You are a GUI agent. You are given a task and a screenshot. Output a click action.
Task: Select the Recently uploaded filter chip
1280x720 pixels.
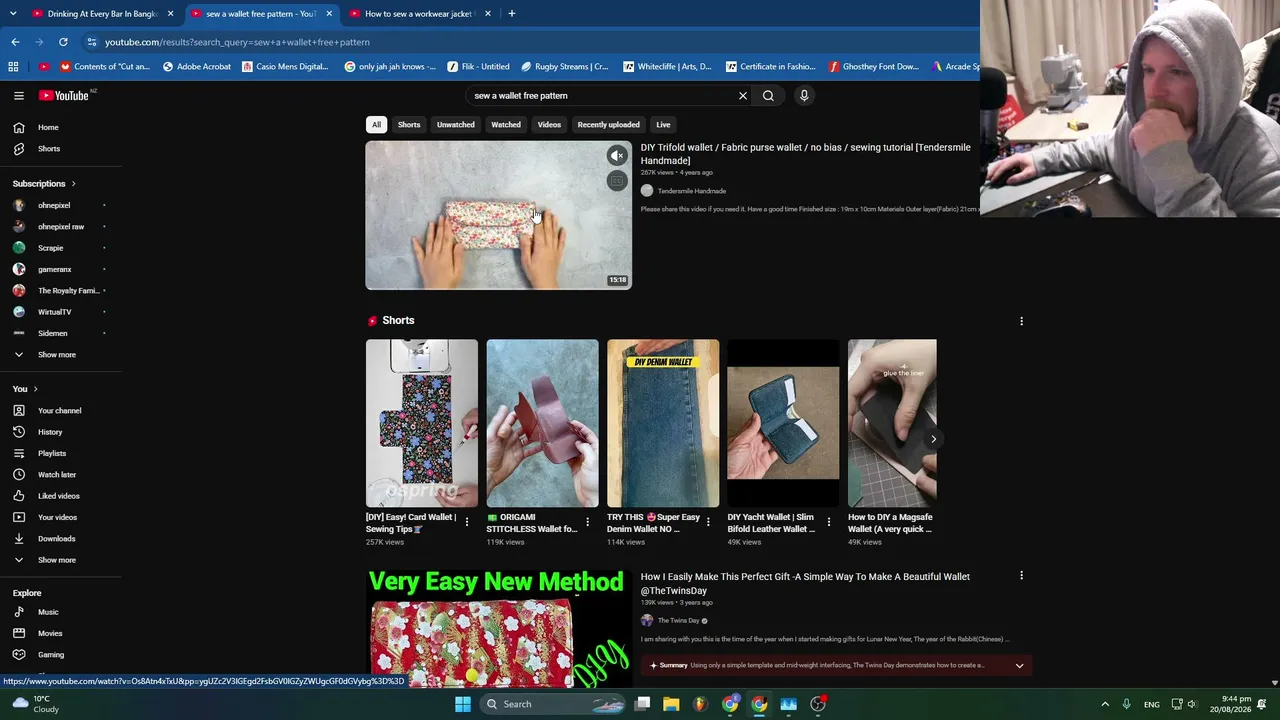608,125
